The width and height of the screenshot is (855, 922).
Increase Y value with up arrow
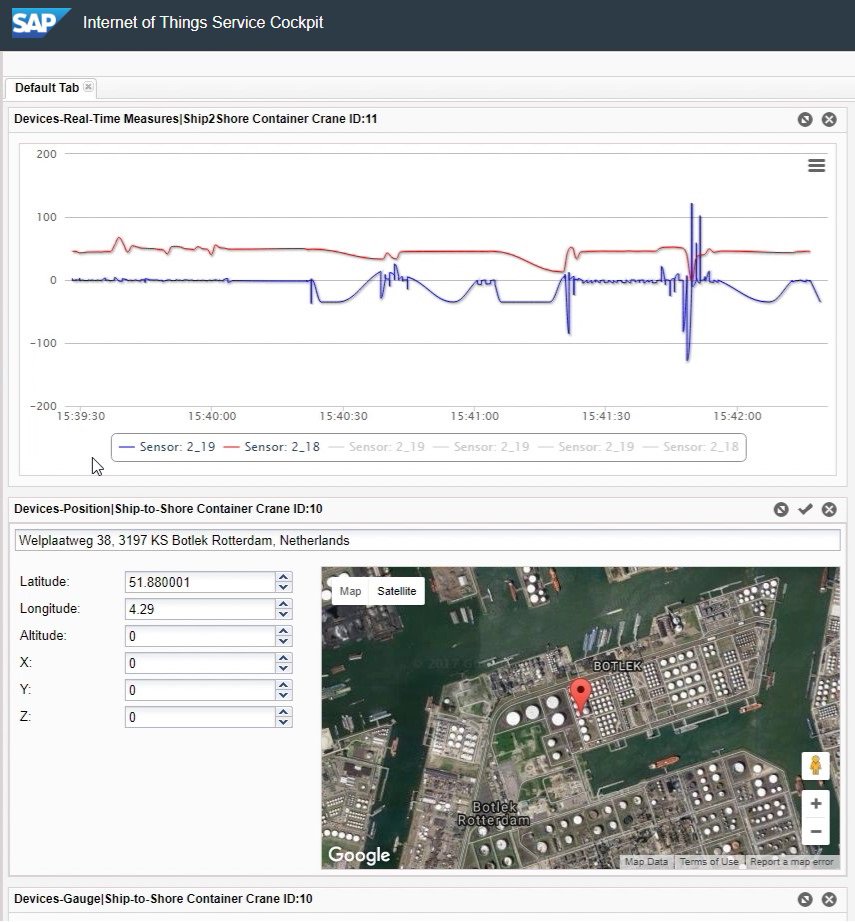click(x=283, y=686)
